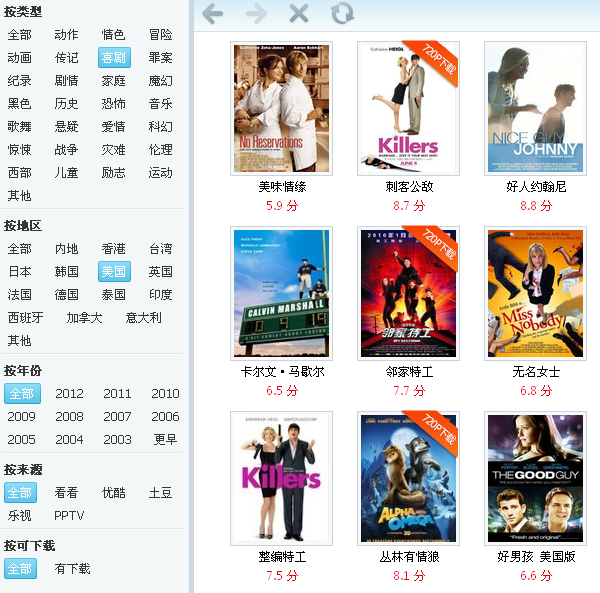Choose the 动画 genre filter
Image resolution: width=600 pixels, height=593 pixels.
(x=20, y=58)
